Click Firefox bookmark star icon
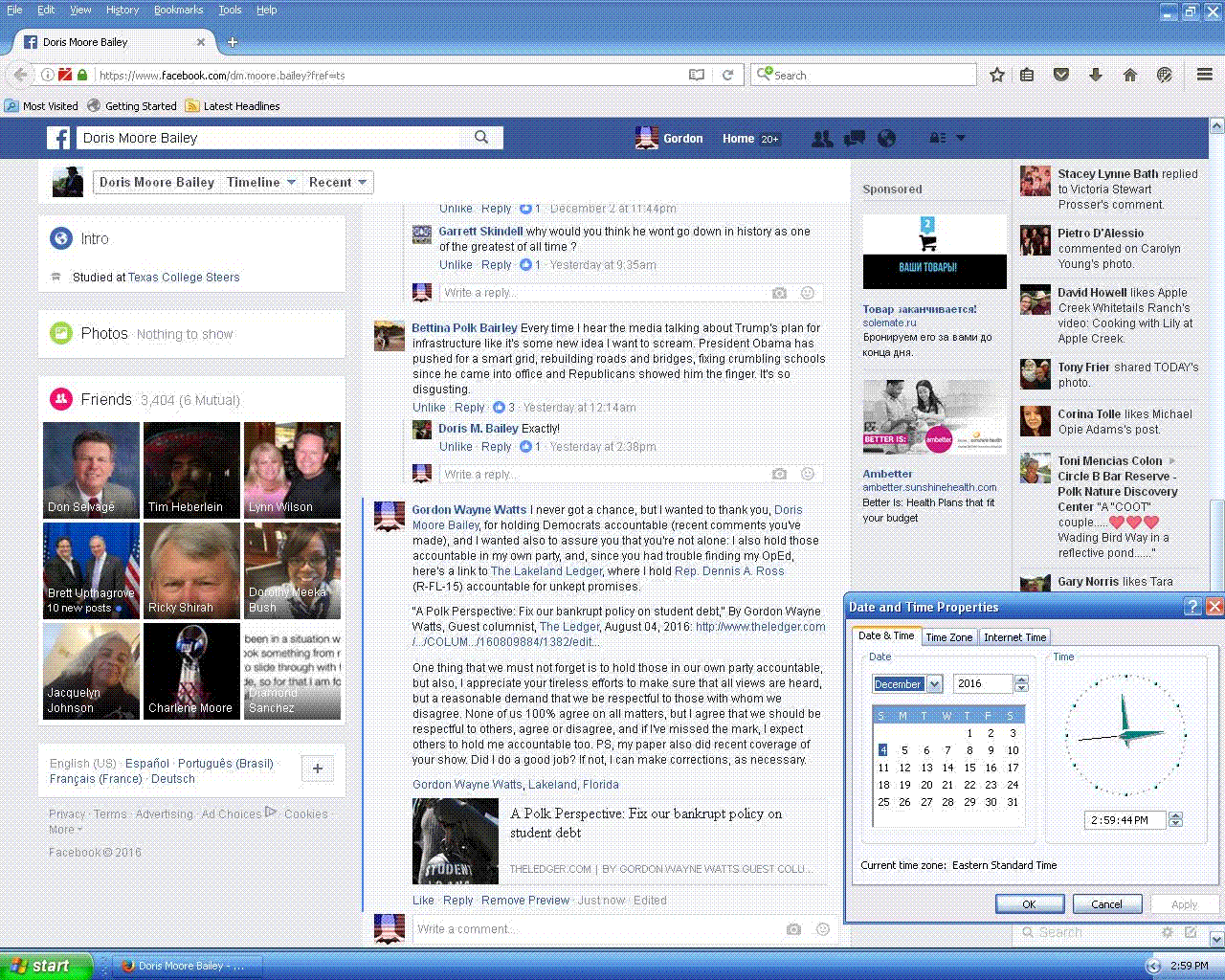 (996, 75)
